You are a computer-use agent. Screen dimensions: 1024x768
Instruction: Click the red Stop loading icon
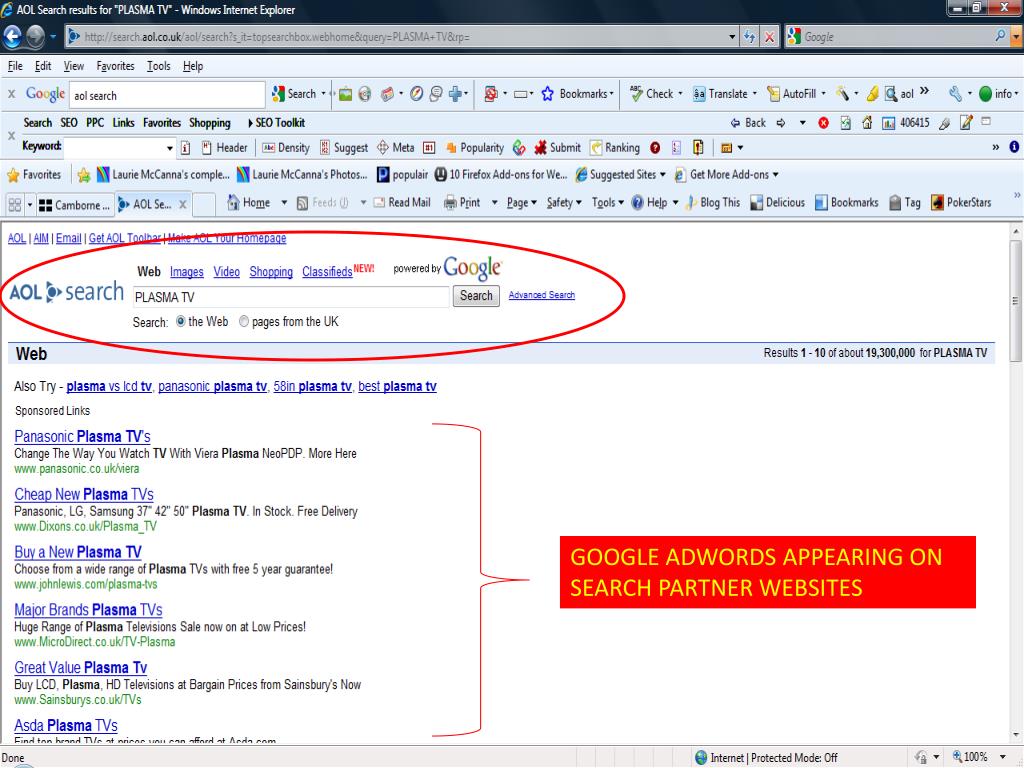[769, 37]
